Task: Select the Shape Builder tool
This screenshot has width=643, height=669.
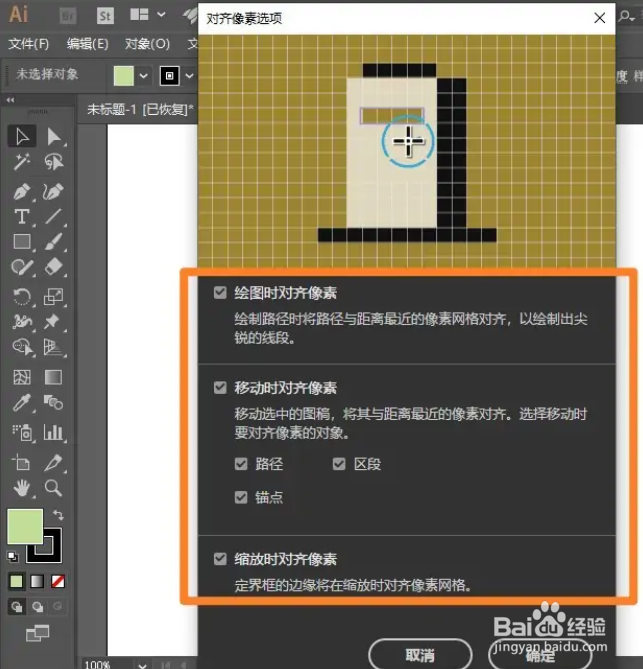Action: [22, 347]
